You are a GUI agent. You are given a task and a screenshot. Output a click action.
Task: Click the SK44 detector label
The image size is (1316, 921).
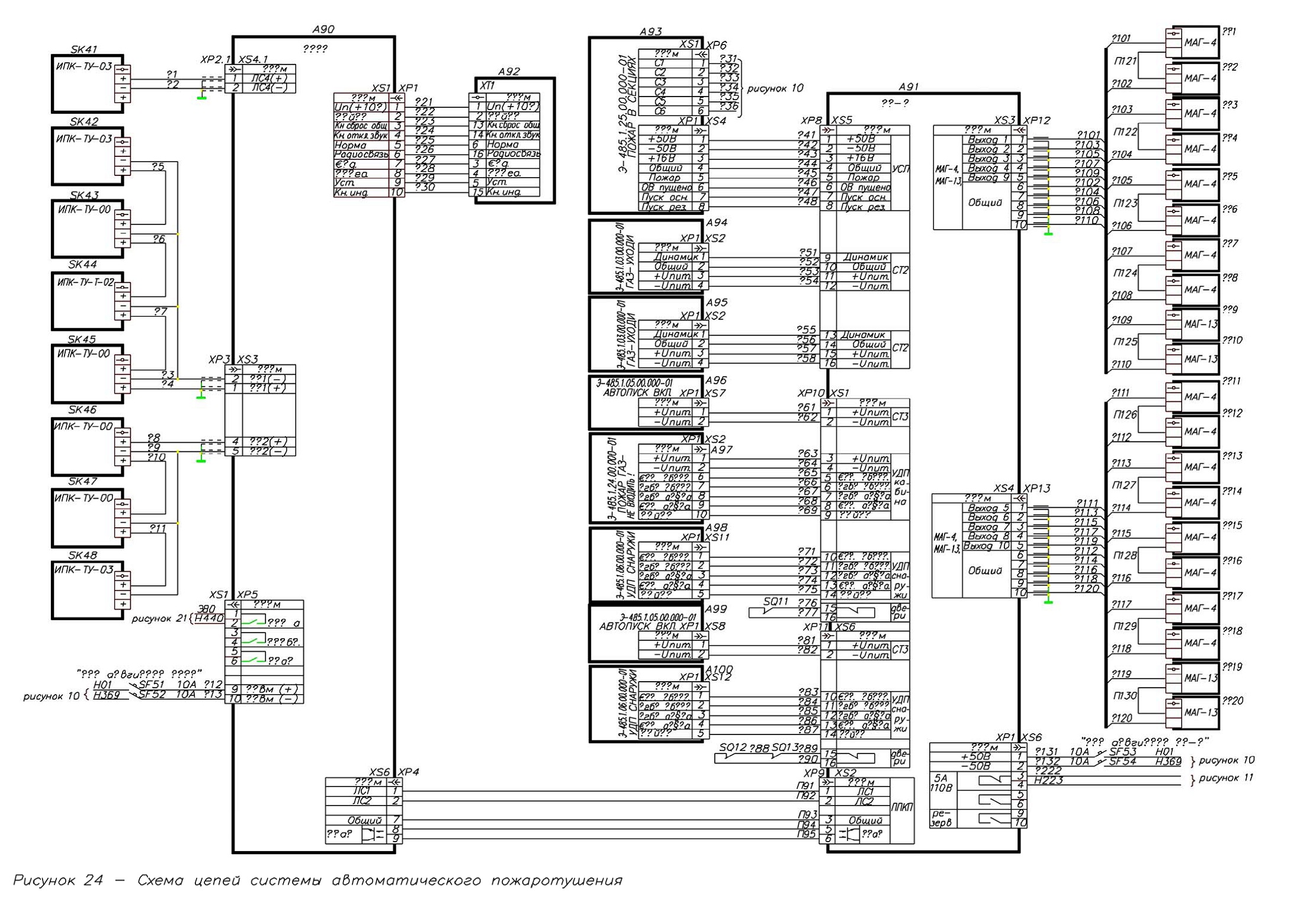[x=83, y=264]
